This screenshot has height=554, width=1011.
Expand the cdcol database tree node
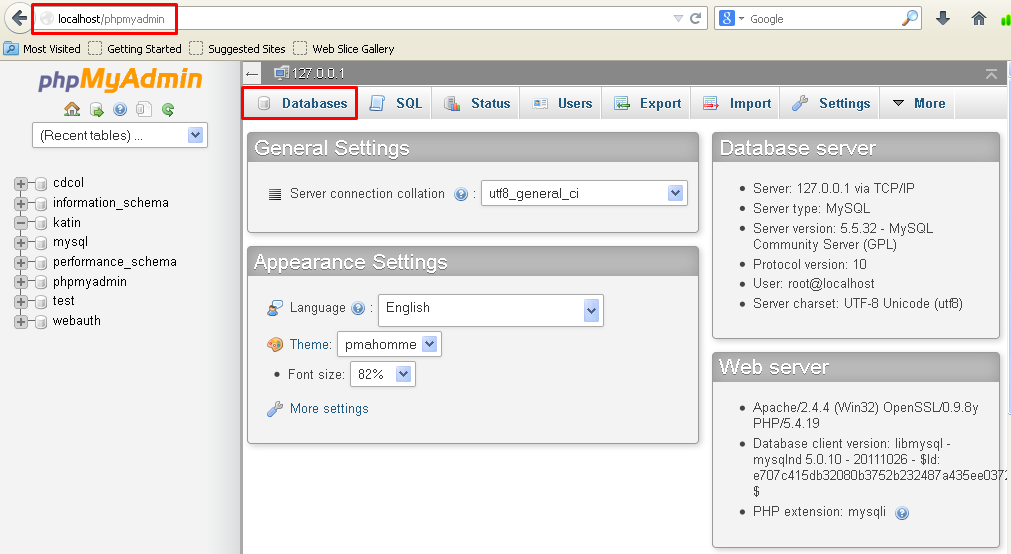(x=21, y=184)
